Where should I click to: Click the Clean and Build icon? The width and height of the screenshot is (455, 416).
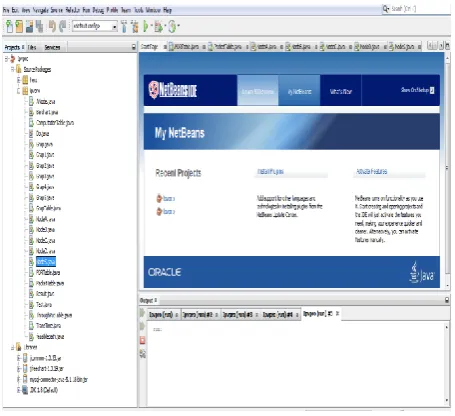135,26
